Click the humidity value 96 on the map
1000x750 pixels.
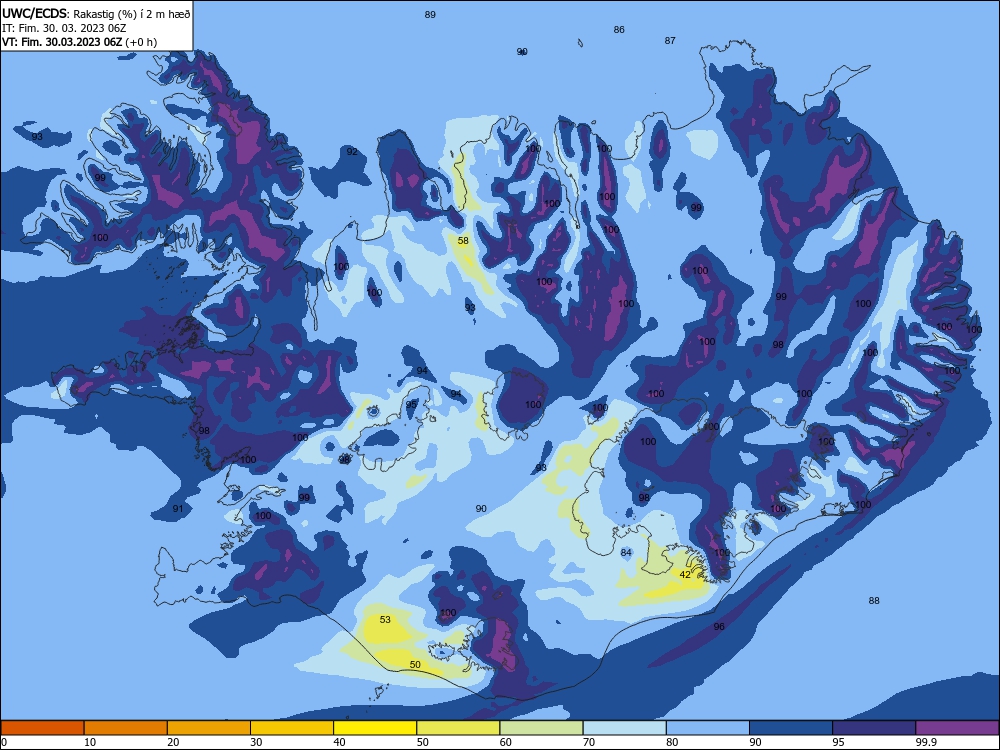point(719,627)
